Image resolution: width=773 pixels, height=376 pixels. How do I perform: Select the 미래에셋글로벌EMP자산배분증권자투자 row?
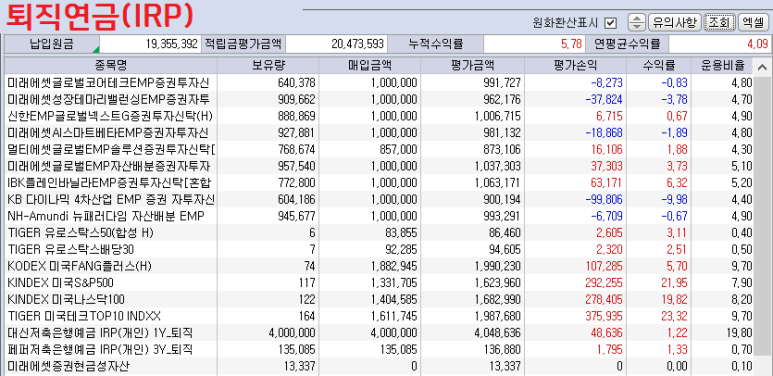coord(379,166)
